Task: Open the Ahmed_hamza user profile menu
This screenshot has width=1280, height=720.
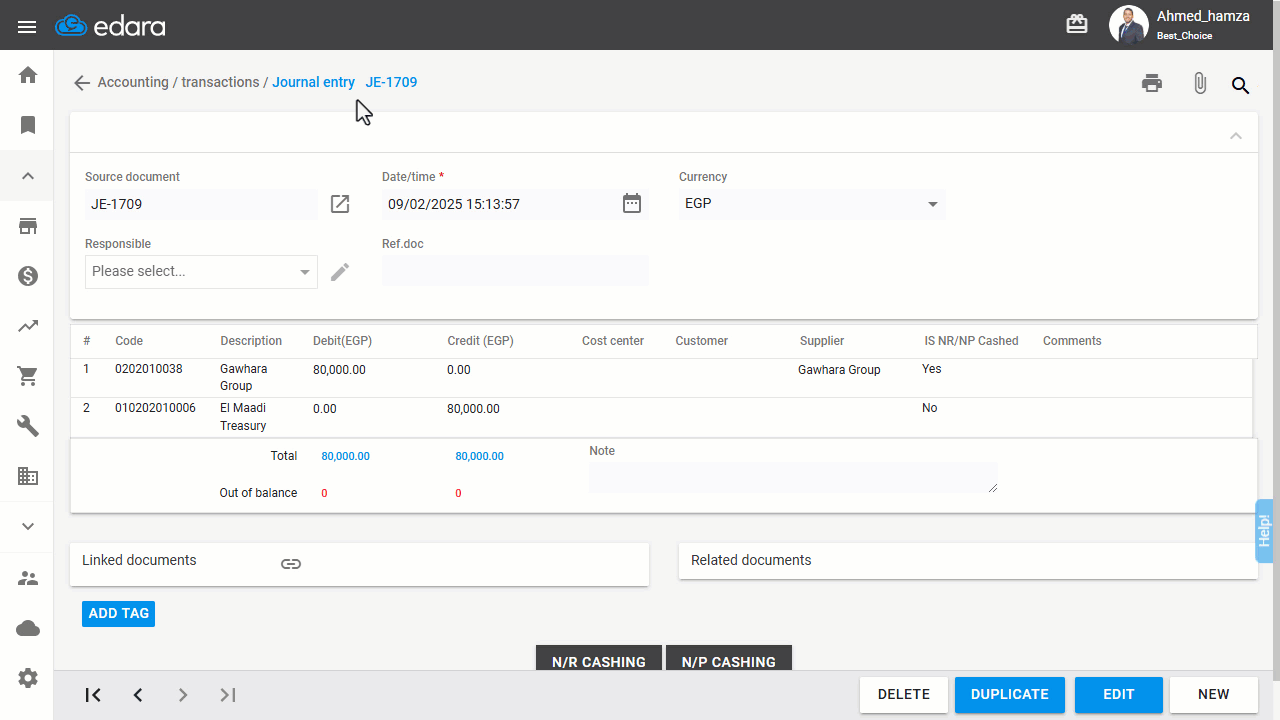Action: (x=1180, y=25)
